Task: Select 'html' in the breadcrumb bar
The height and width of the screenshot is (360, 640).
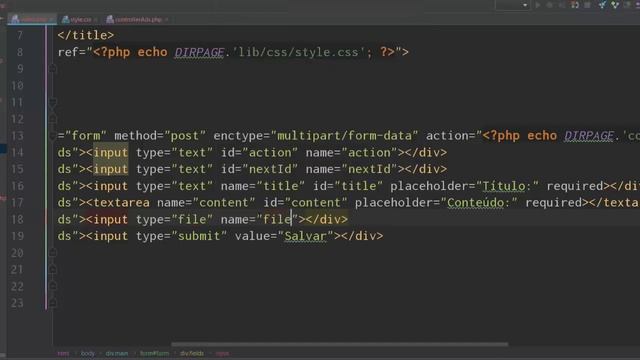Action: click(63, 353)
